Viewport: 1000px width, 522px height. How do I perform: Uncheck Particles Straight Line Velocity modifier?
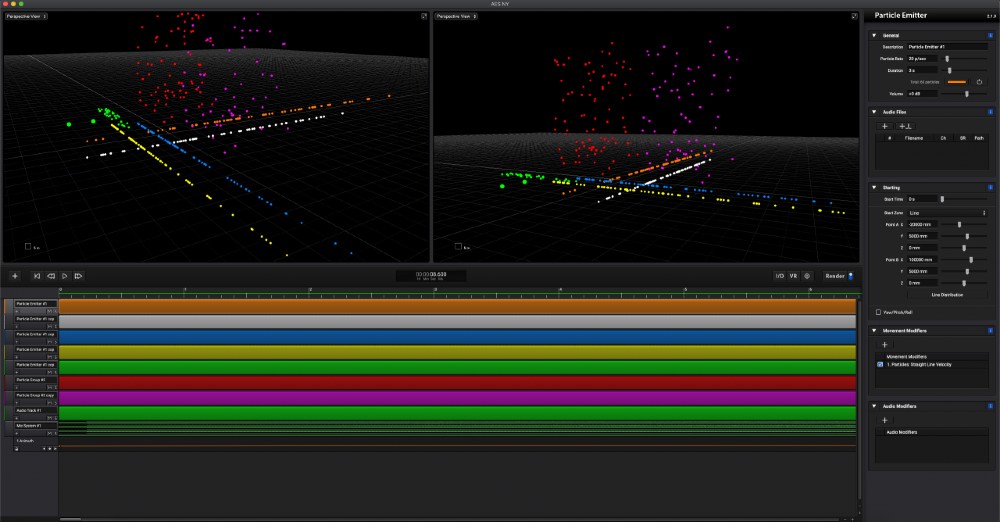point(880,365)
